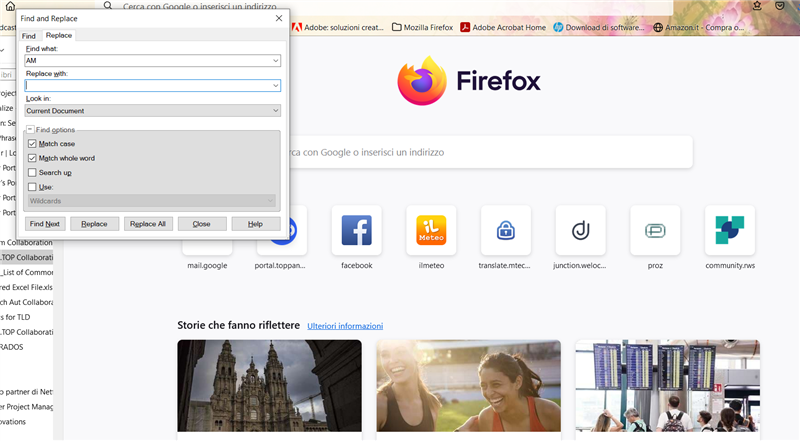This screenshot has width=800, height=441.
Task: Select "er Project Manag" entry in the left list
Action: point(27,407)
